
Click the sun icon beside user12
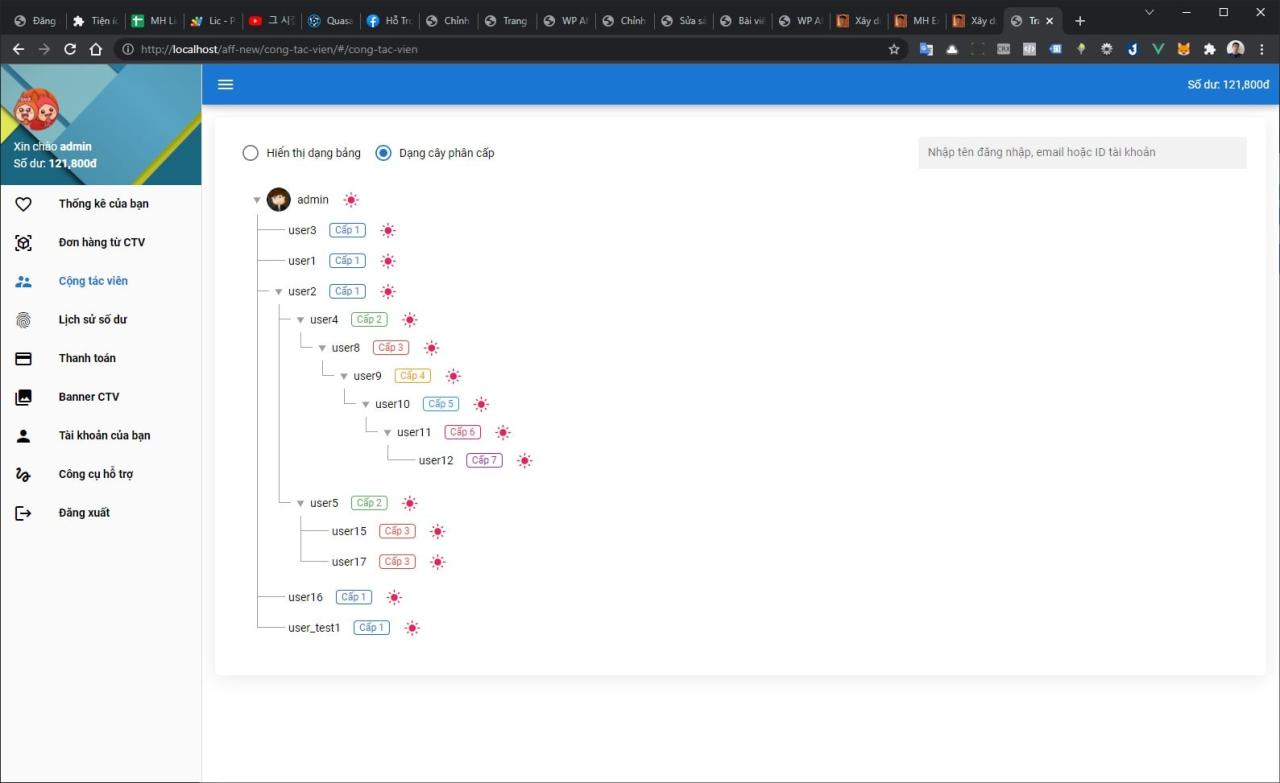coord(525,461)
